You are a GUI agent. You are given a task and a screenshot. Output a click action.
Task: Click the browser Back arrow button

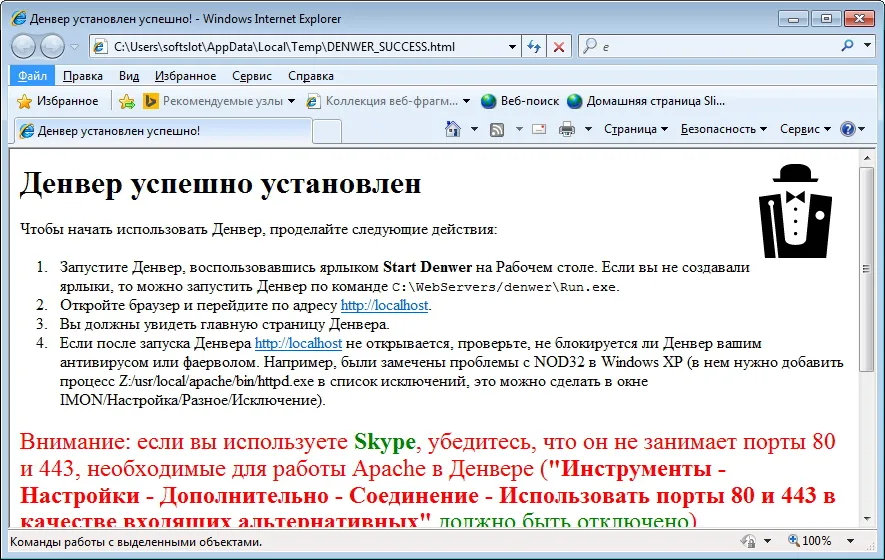click(24, 46)
